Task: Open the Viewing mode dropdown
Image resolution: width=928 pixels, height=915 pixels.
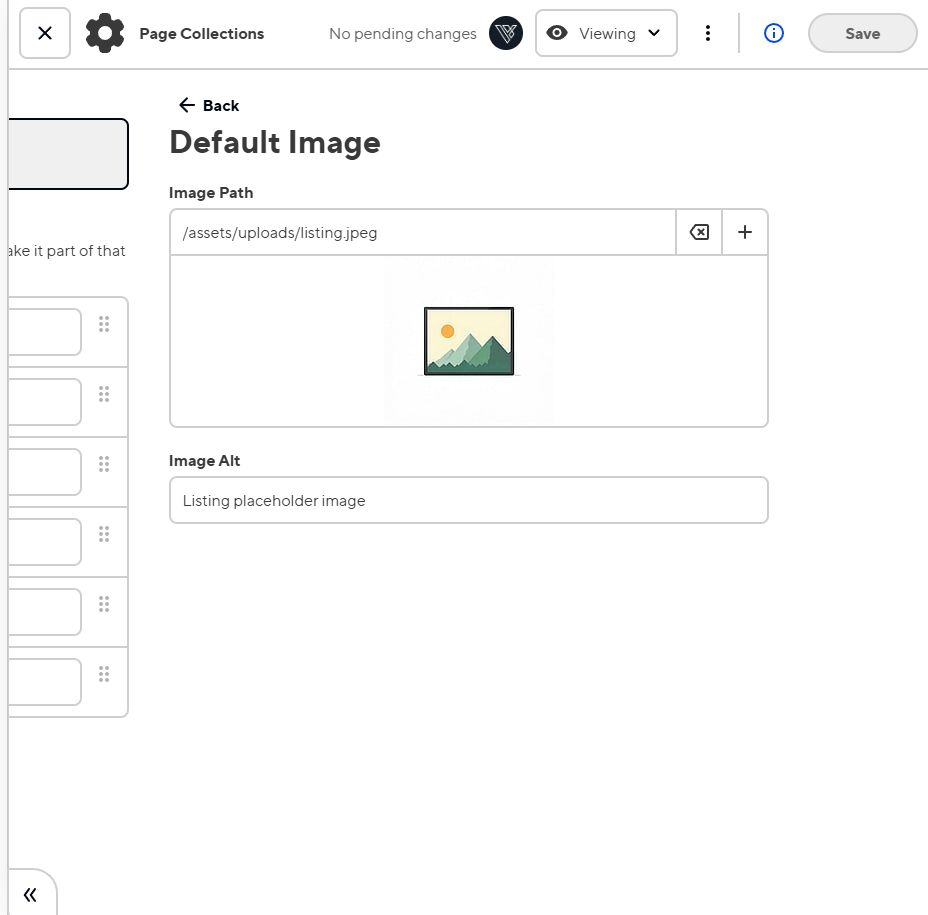Action: (x=606, y=33)
